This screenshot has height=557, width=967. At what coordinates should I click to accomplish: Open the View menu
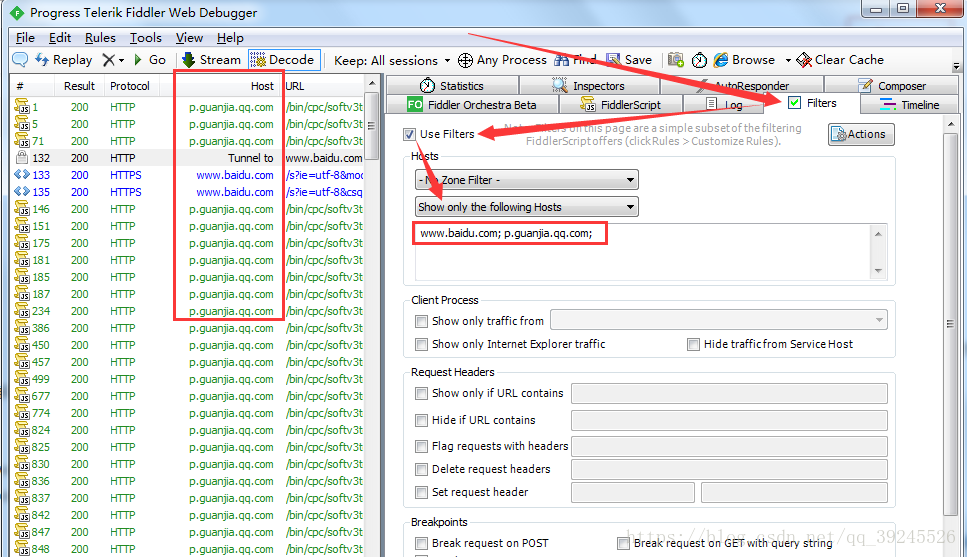click(189, 38)
